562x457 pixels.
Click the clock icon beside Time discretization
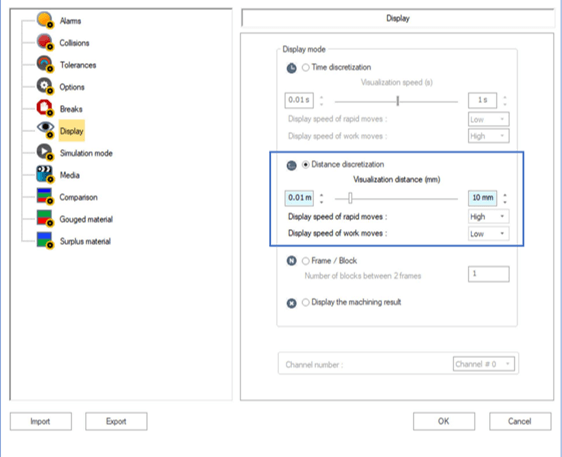pos(291,68)
